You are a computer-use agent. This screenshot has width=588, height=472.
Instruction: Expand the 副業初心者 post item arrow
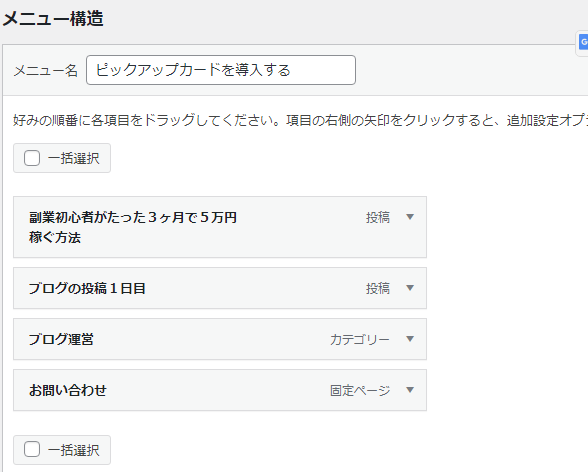(x=410, y=217)
